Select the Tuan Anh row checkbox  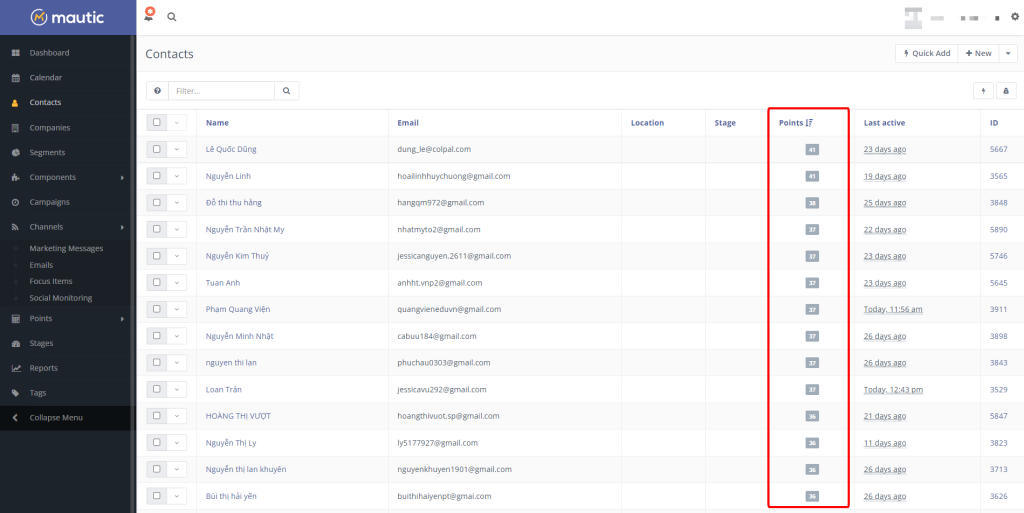coord(157,283)
